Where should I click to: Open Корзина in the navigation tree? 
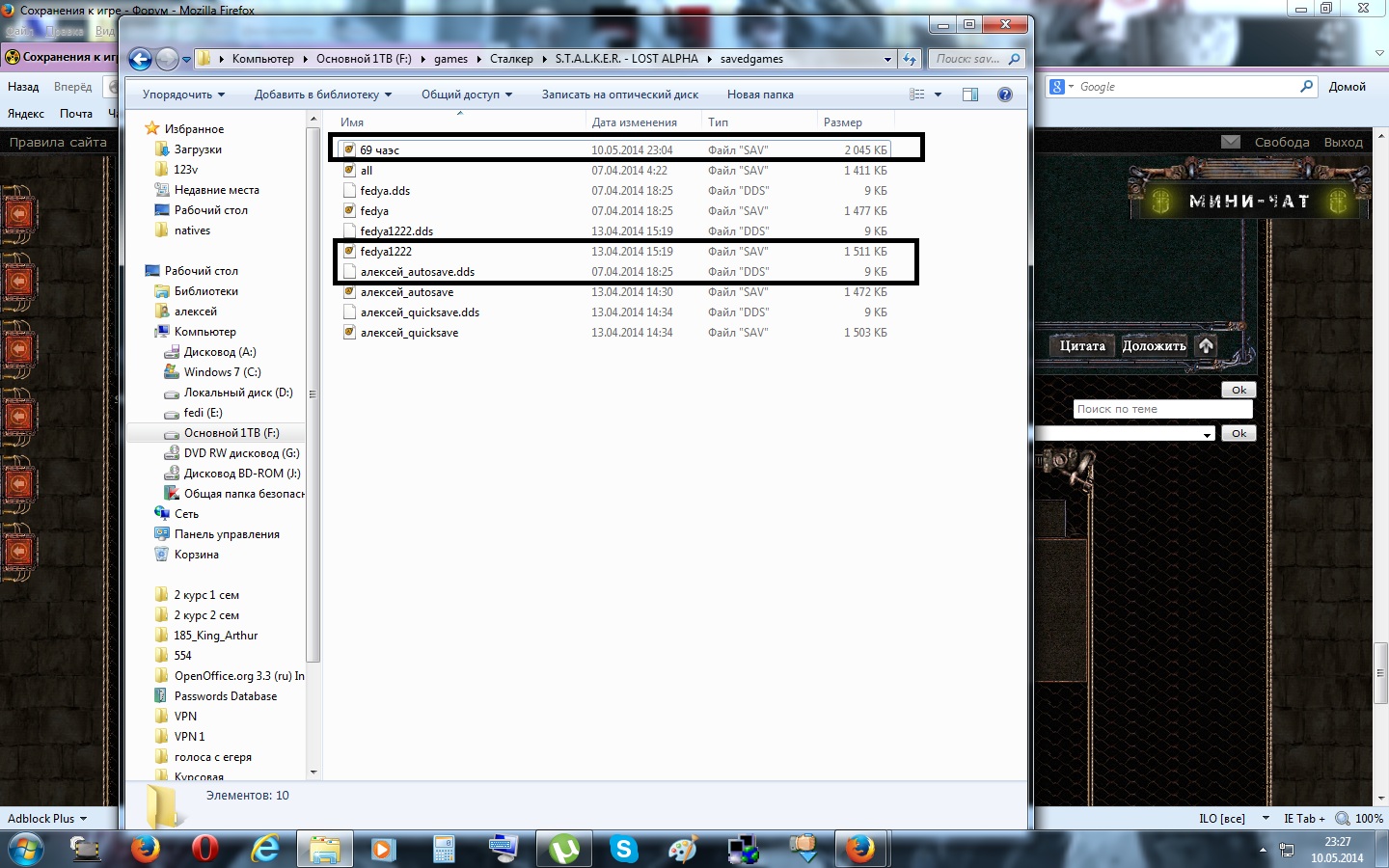coord(196,555)
